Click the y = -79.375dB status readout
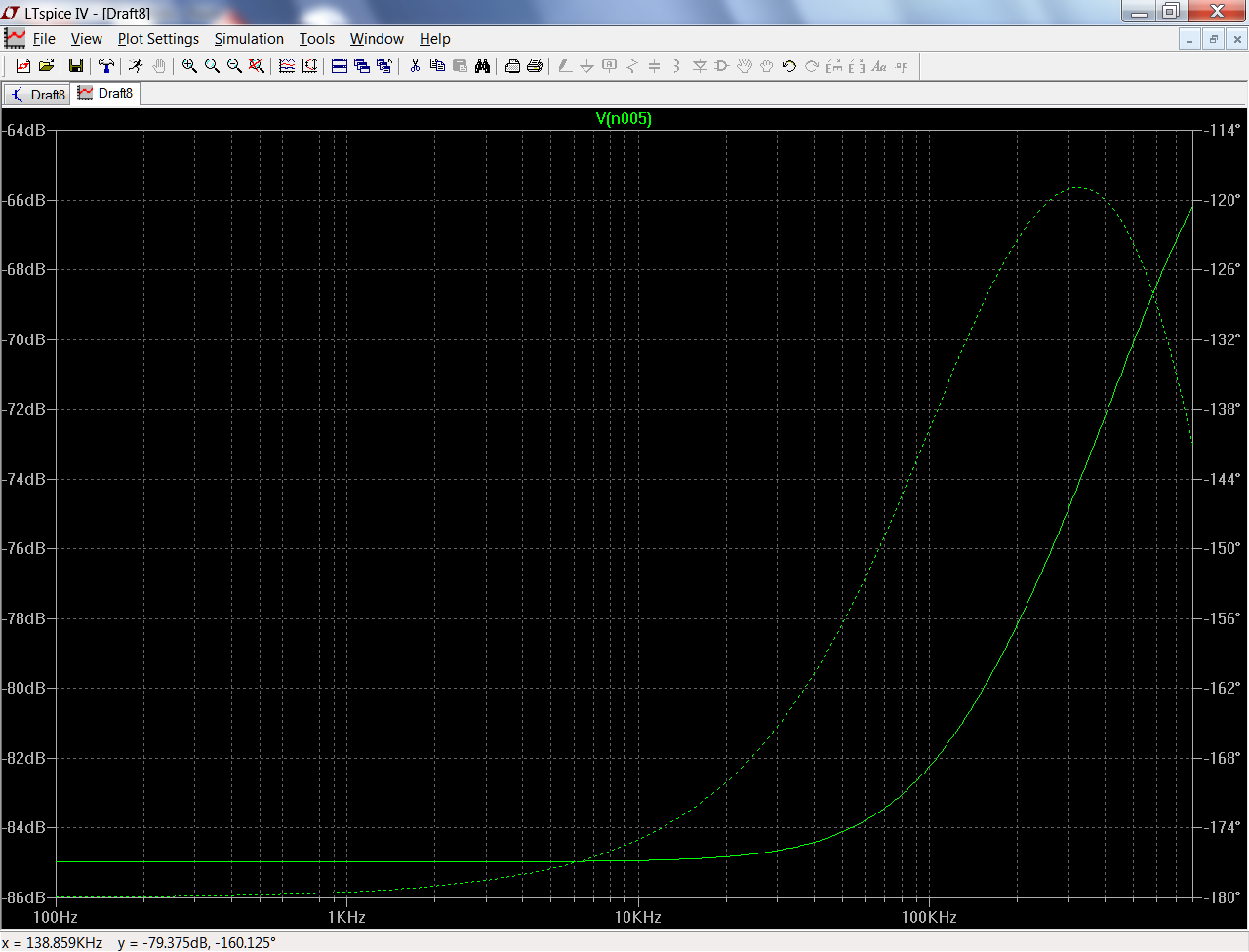 (x=197, y=942)
